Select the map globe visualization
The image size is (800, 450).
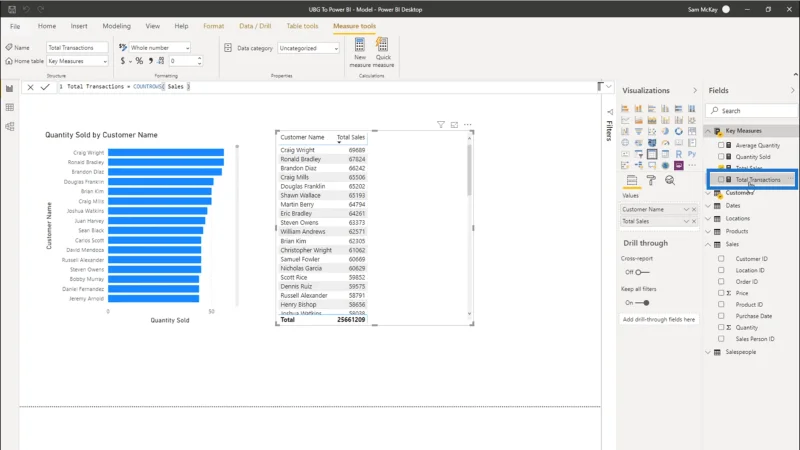pyautogui.click(x=625, y=142)
